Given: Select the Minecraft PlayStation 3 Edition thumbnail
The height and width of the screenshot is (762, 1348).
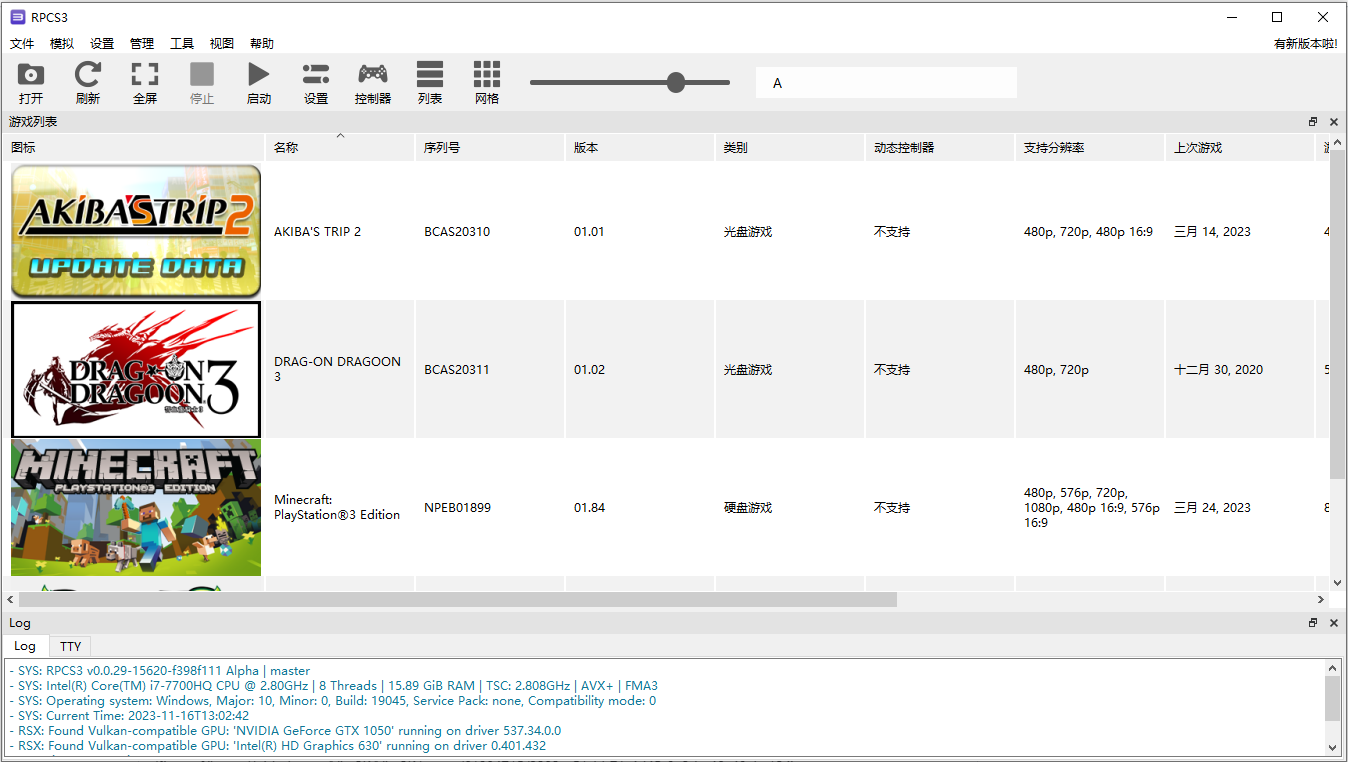Looking at the screenshot, I should pos(136,507).
